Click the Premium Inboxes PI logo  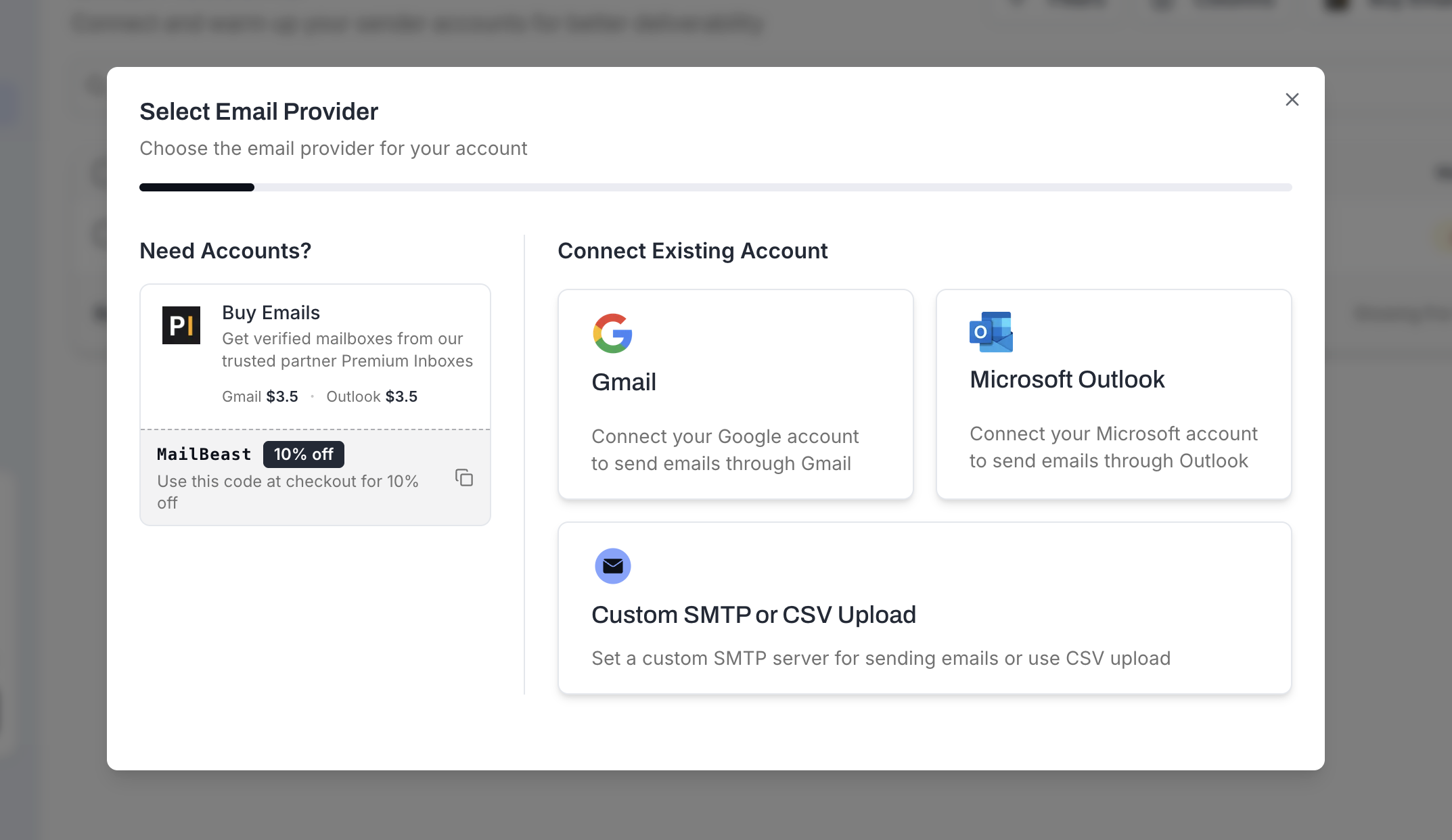[181, 325]
